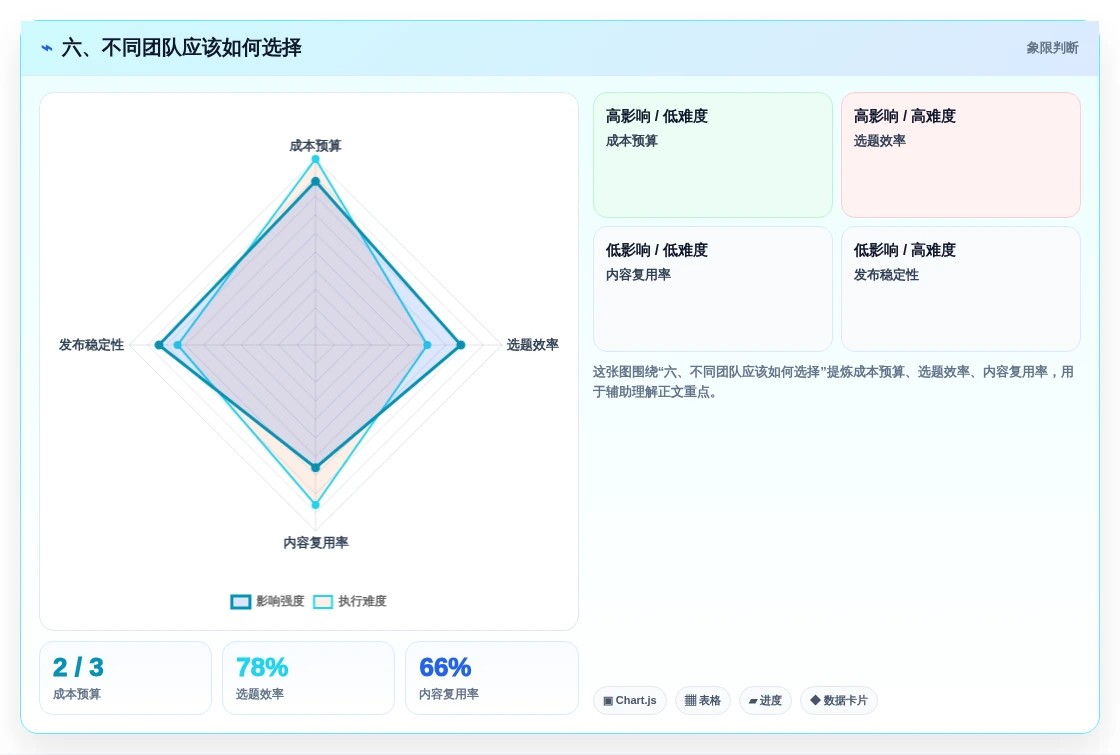Click the 执行难度 legend label
This screenshot has width=1120, height=755.
(362, 601)
